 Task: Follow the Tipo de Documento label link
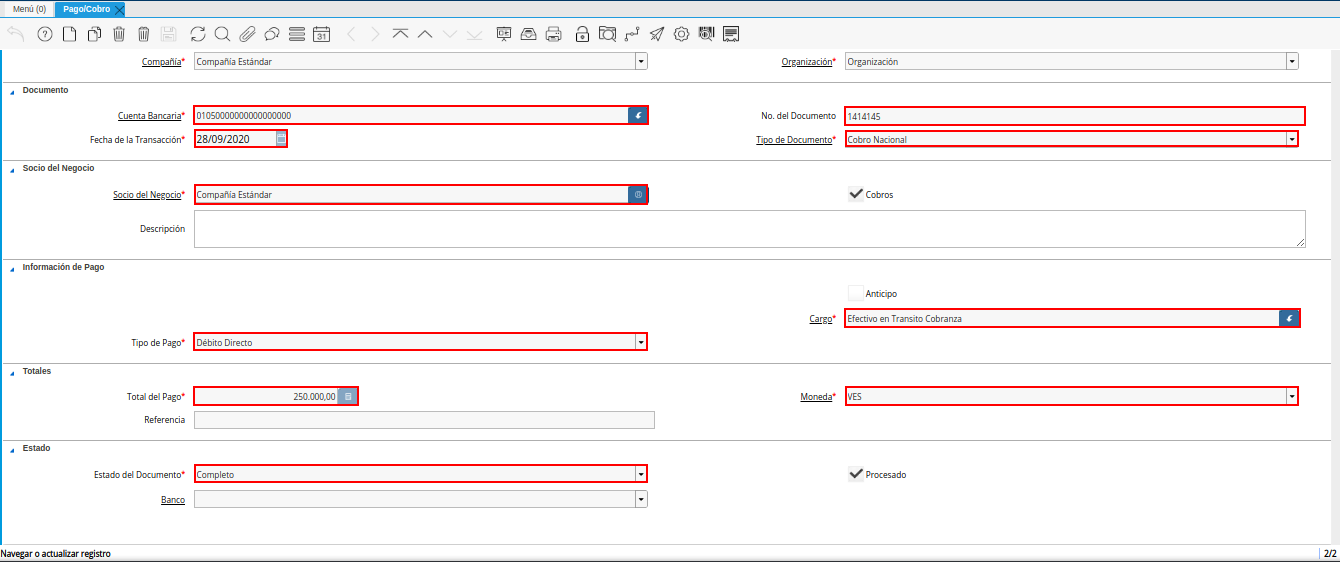pyautogui.click(x=794, y=140)
